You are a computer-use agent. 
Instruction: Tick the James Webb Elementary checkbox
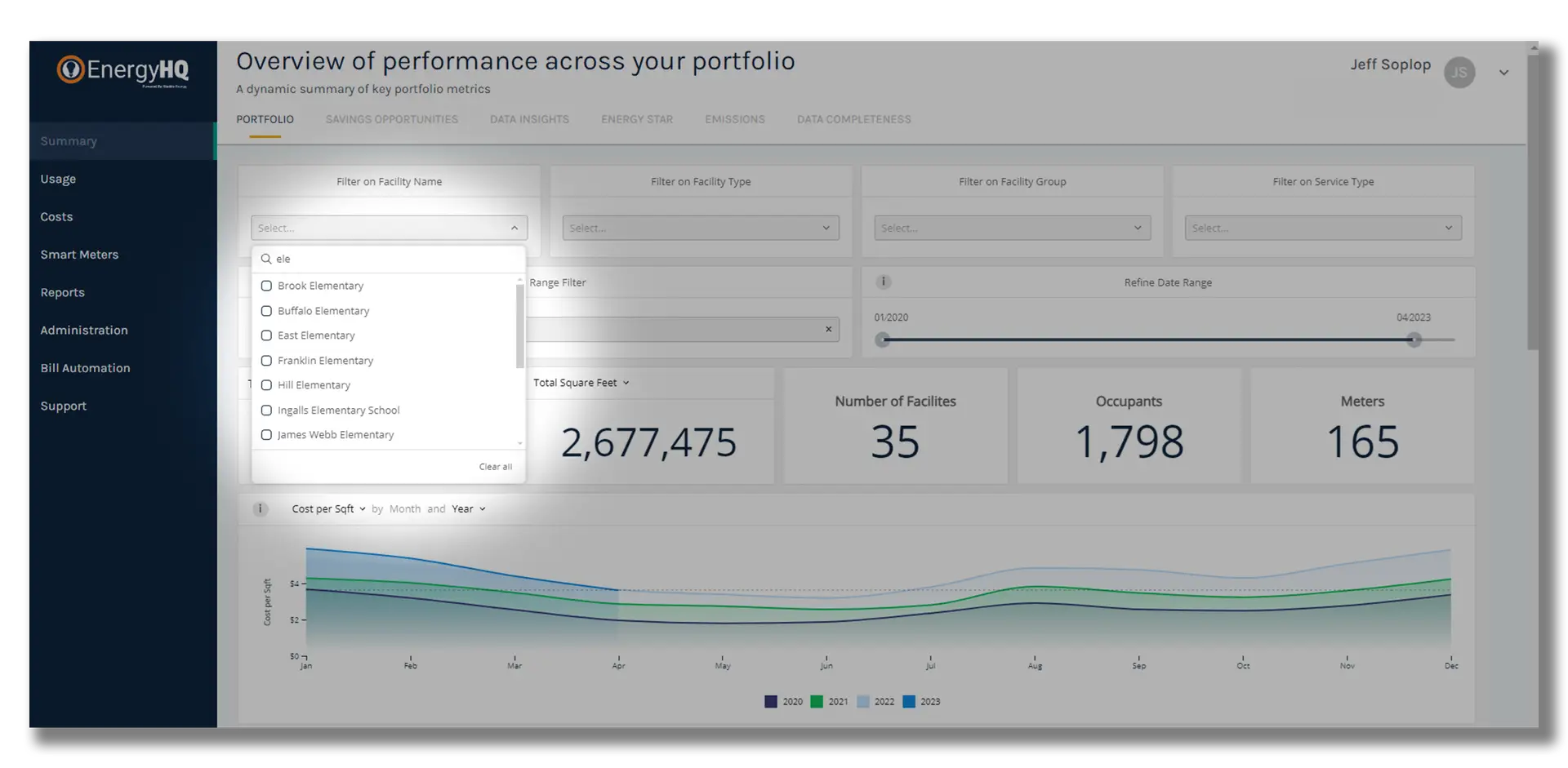[x=266, y=435]
